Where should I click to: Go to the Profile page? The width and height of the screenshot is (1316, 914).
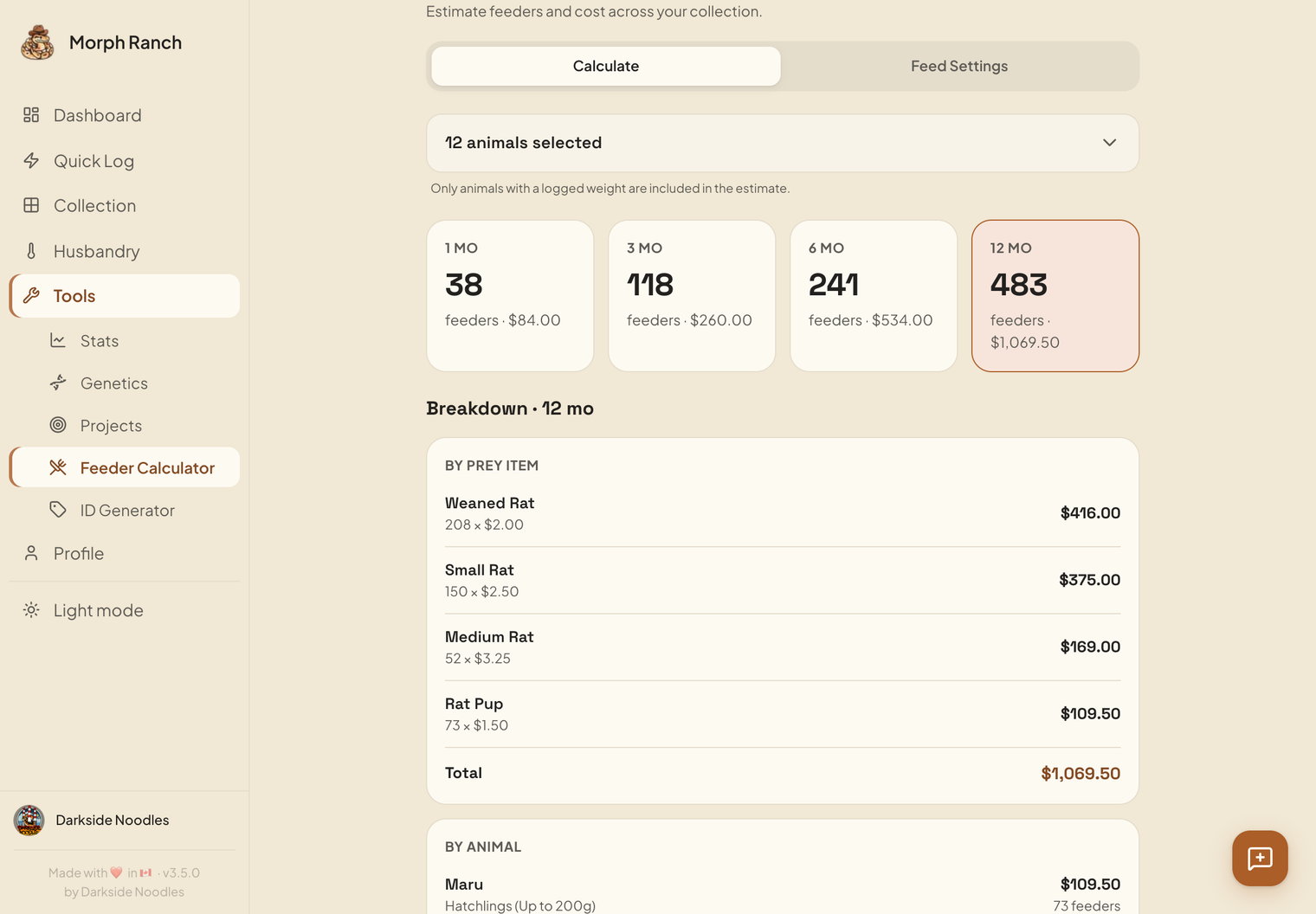pos(124,553)
